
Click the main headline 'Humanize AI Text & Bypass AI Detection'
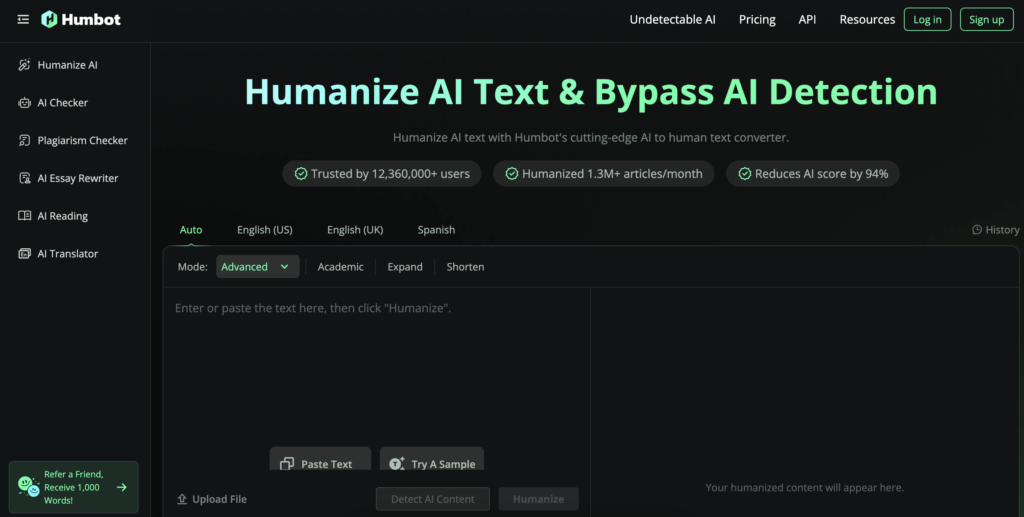(x=591, y=91)
